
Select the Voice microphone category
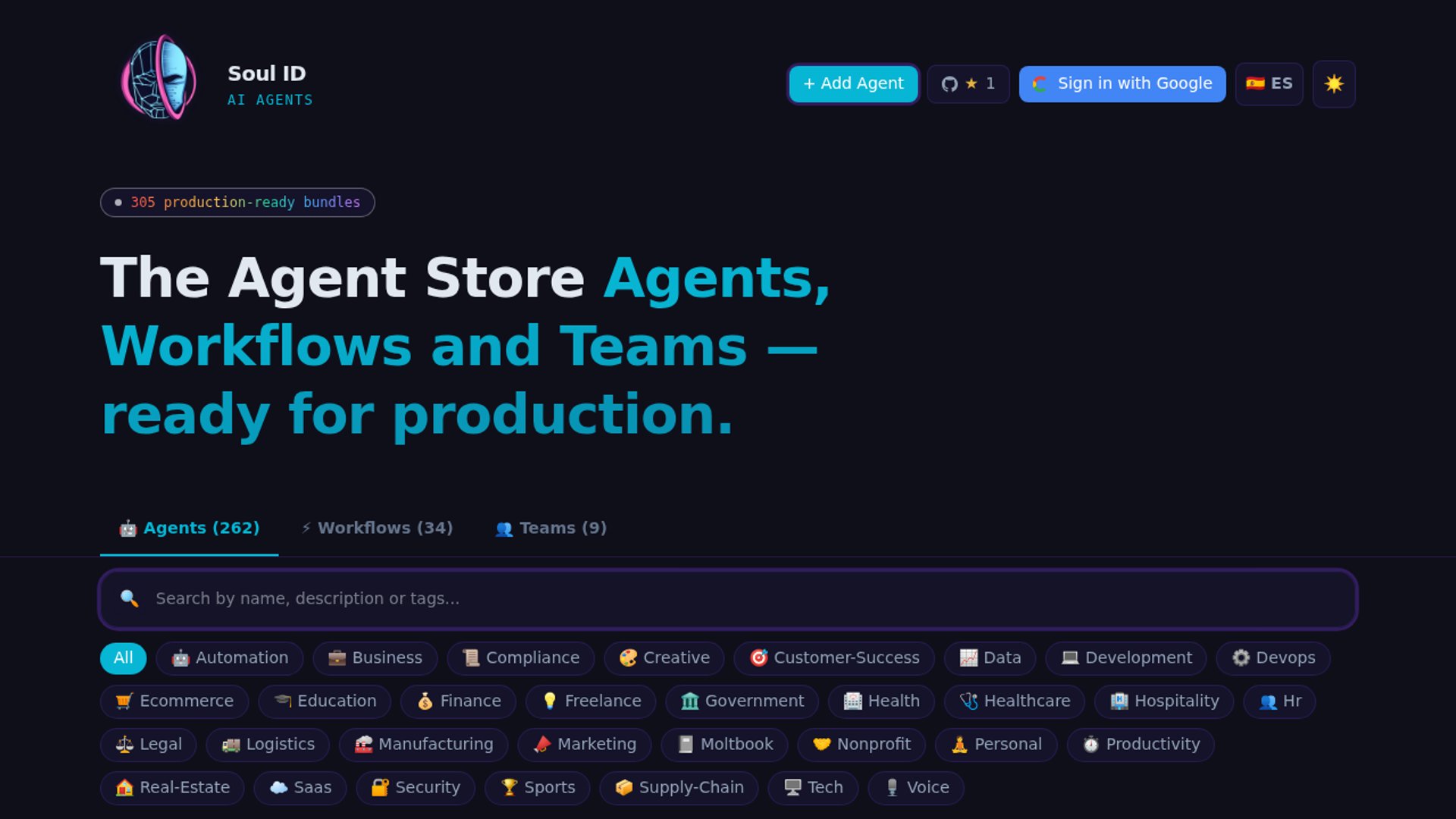[x=916, y=787]
